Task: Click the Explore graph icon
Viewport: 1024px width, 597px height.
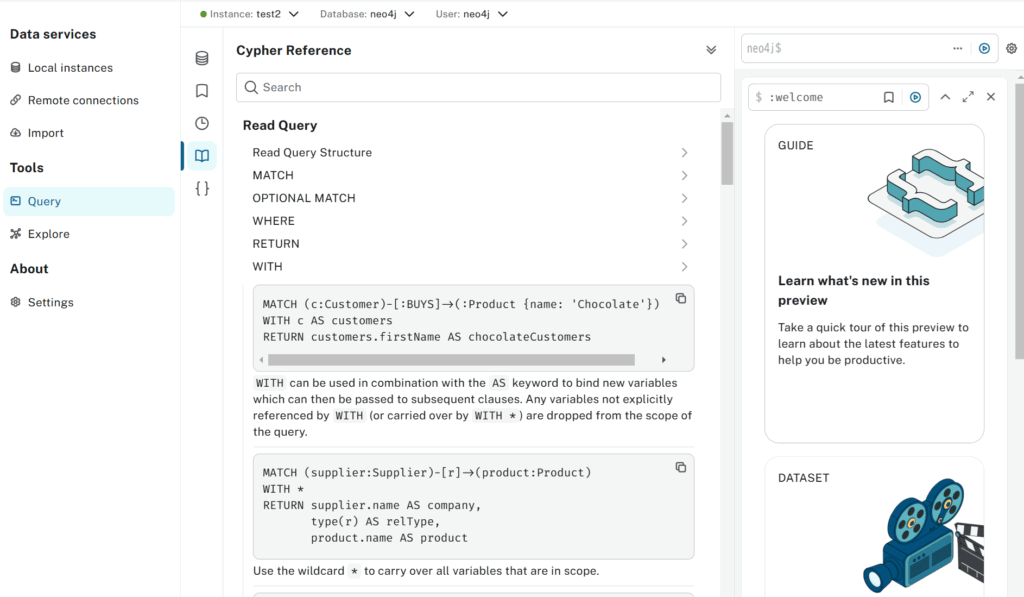Action: point(16,234)
